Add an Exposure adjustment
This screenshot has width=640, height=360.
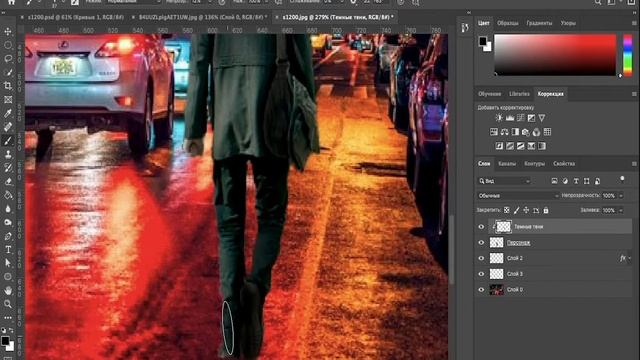pyautogui.click(x=531, y=118)
